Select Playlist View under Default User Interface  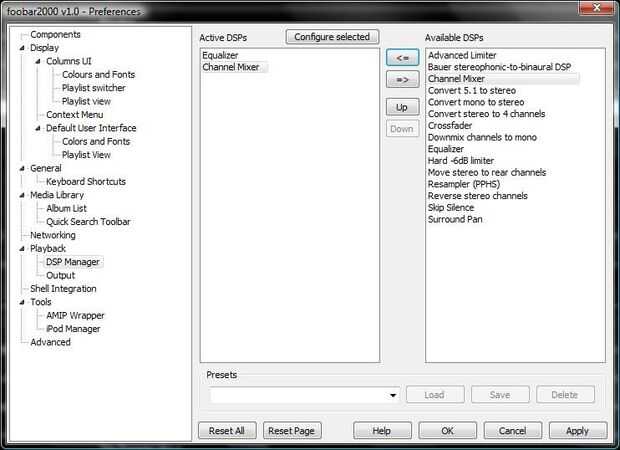[x=86, y=155]
